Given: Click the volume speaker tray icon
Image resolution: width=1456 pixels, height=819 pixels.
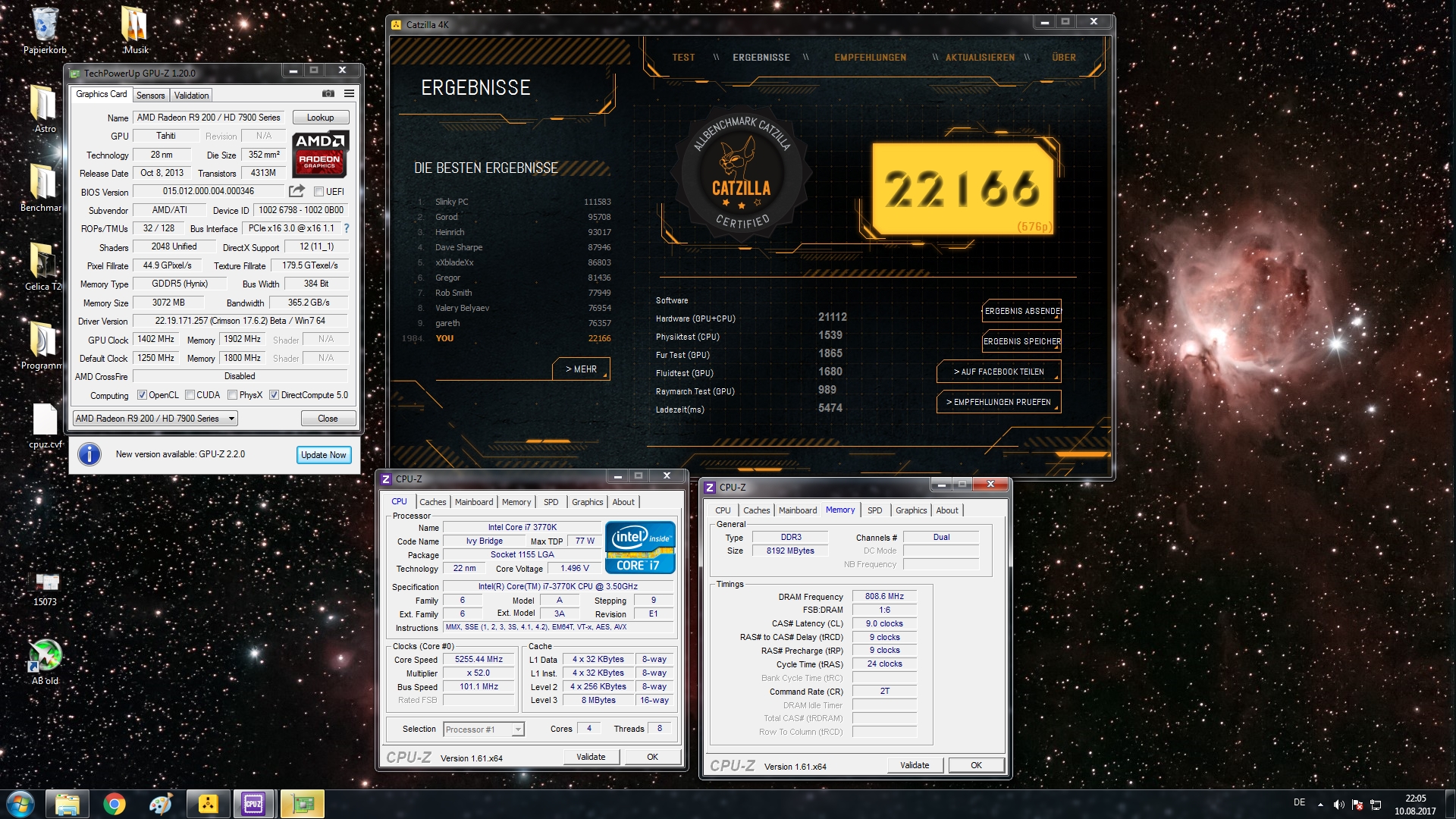Looking at the screenshot, I should tap(1338, 805).
